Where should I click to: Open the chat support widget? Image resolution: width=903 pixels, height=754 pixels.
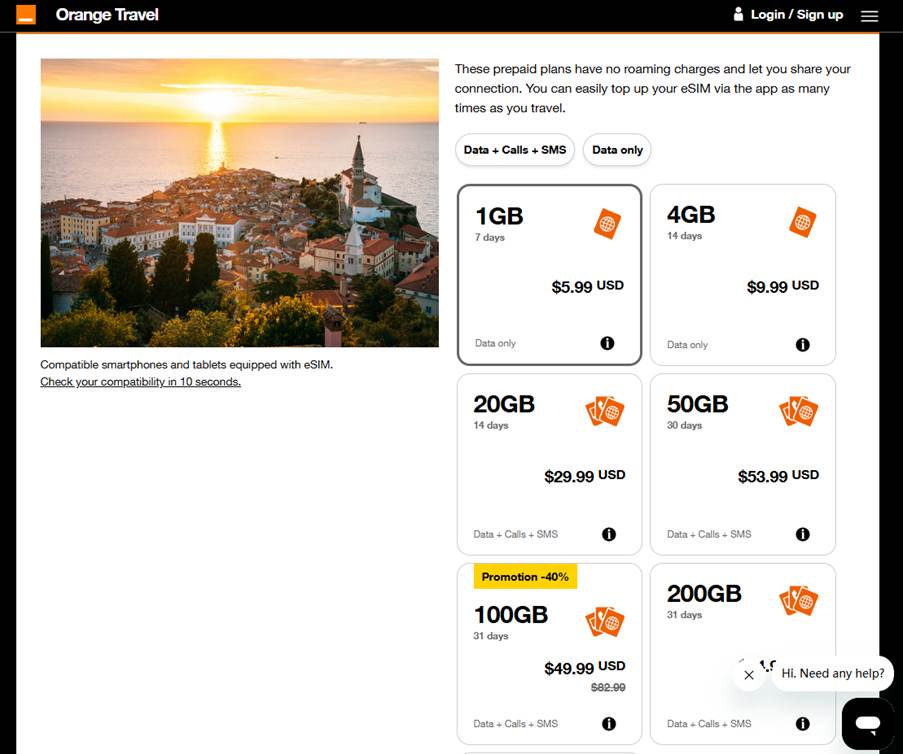tap(867, 723)
